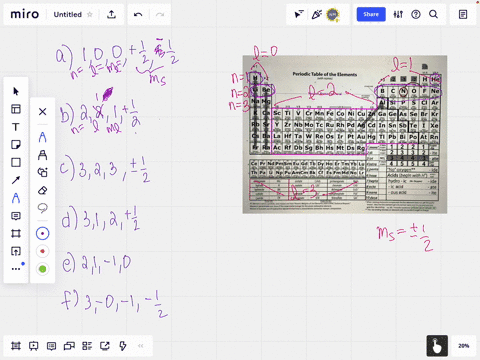Viewport: 480px width, 360px height.
Task: Choose the lasso selection tool
Action: click(42, 208)
